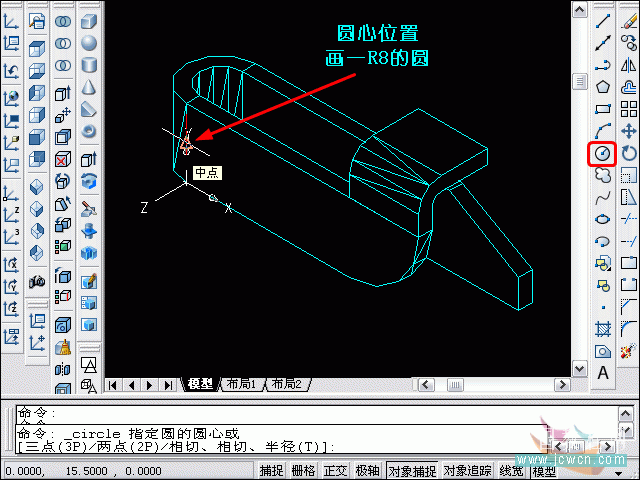Select the Line tool in draw toolbar
Screen dimensions: 640x480
(x=602, y=21)
